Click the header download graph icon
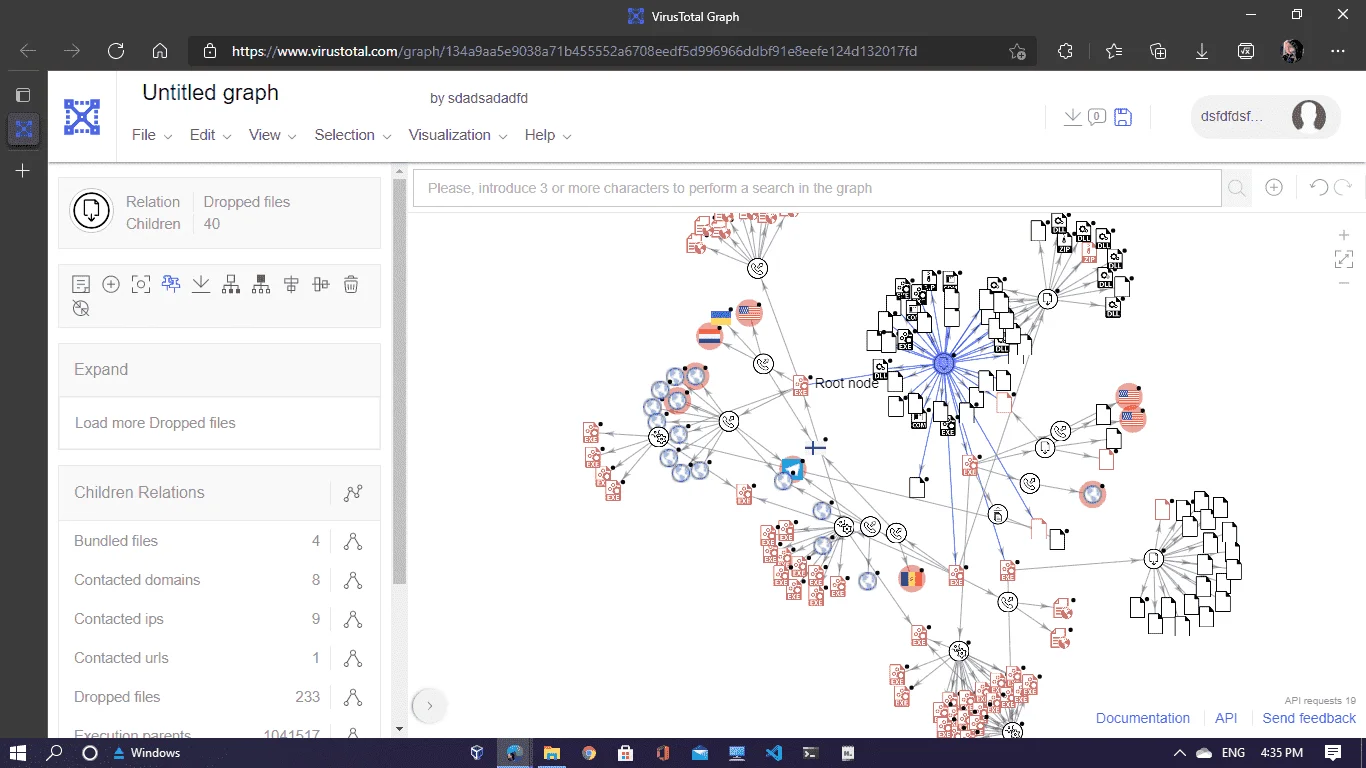 point(1072,117)
